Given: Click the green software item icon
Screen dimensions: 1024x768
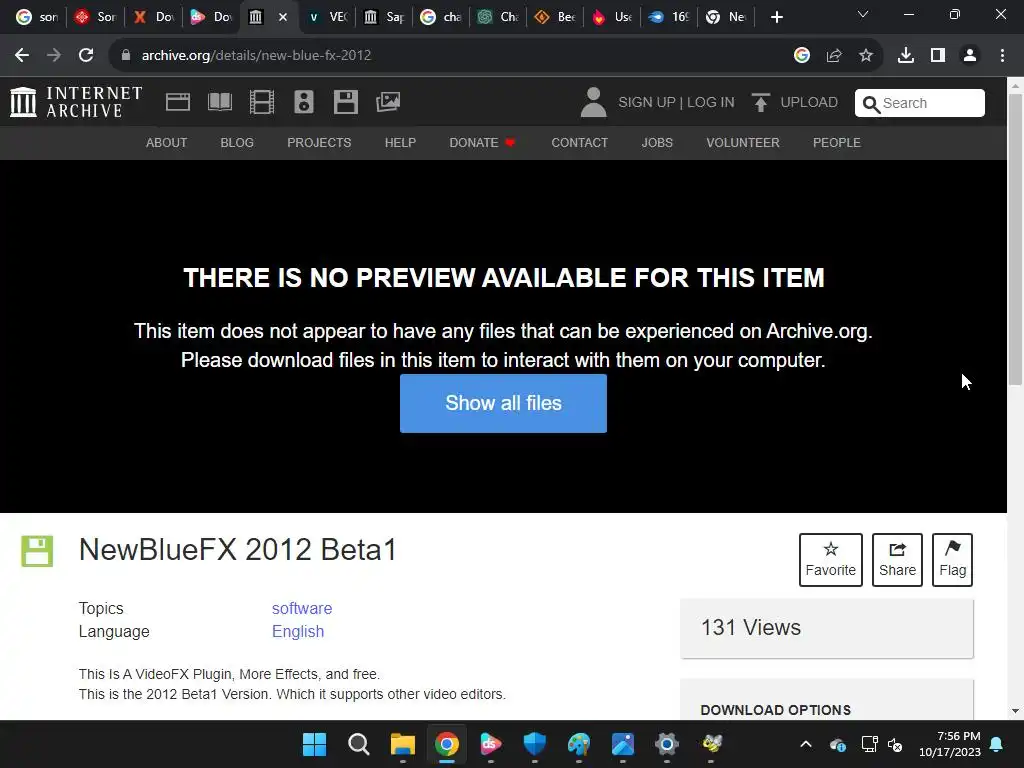Looking at the screenshot, I should click(37, 551).
